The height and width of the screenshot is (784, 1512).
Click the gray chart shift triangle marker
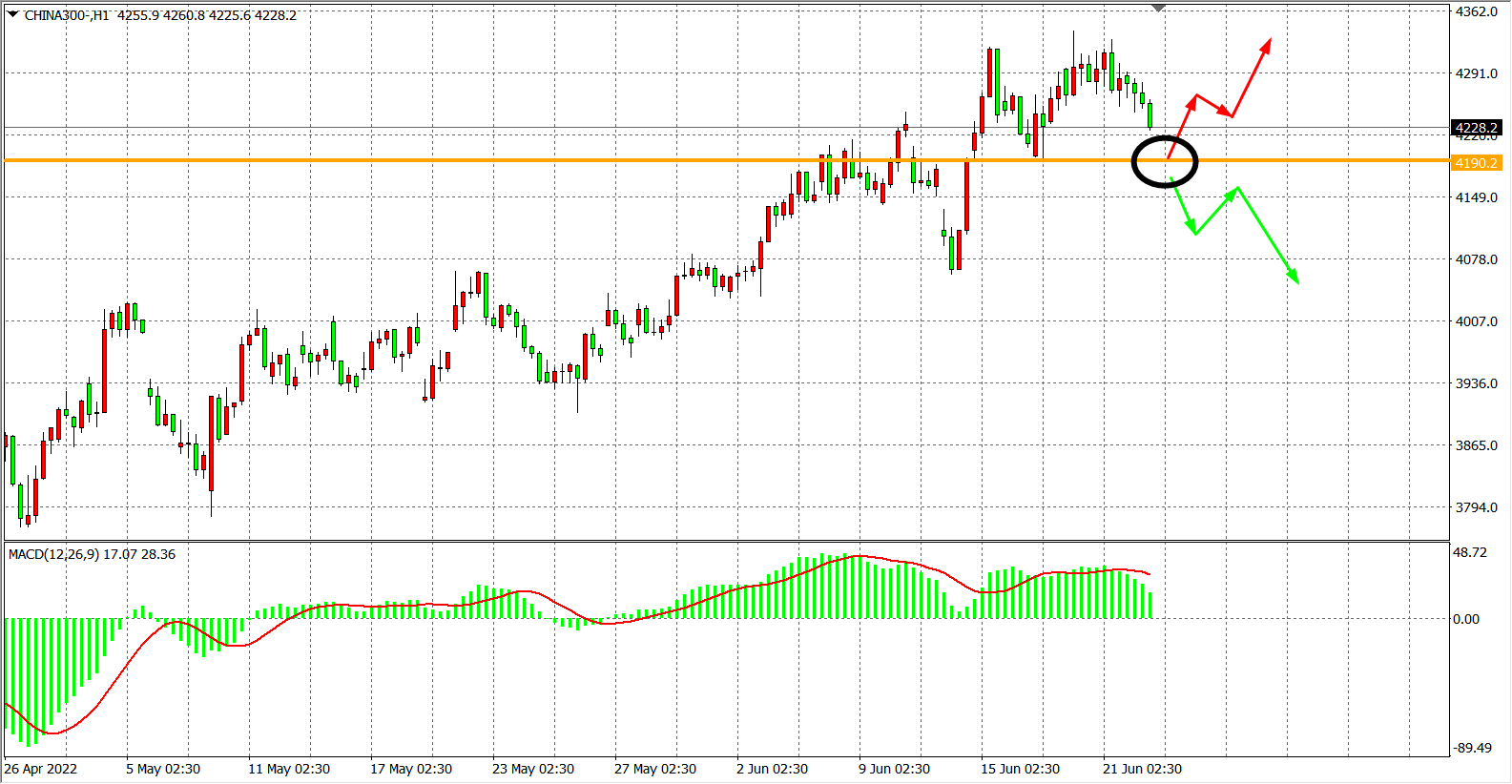1158,9
